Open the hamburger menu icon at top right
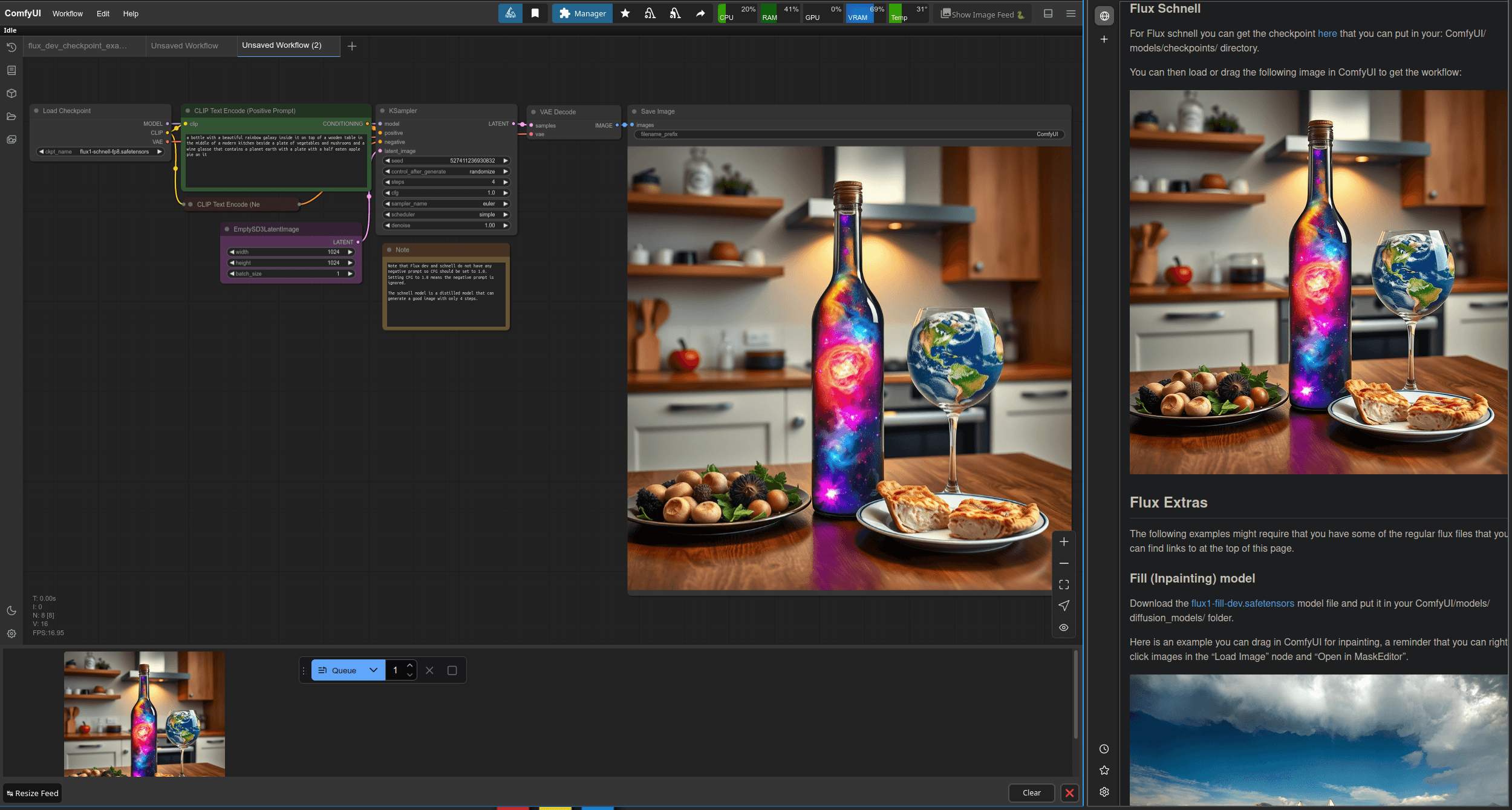 point(1070,13)
